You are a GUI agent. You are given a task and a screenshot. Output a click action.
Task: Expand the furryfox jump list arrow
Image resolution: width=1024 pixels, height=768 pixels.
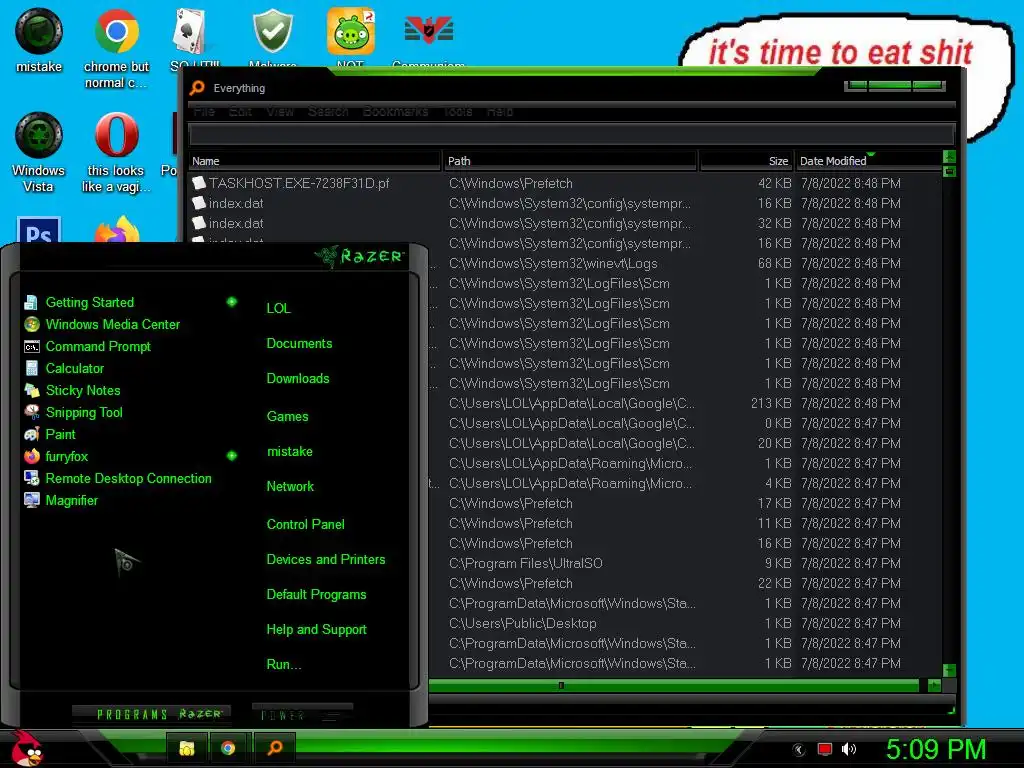click(x=231, y=456)
